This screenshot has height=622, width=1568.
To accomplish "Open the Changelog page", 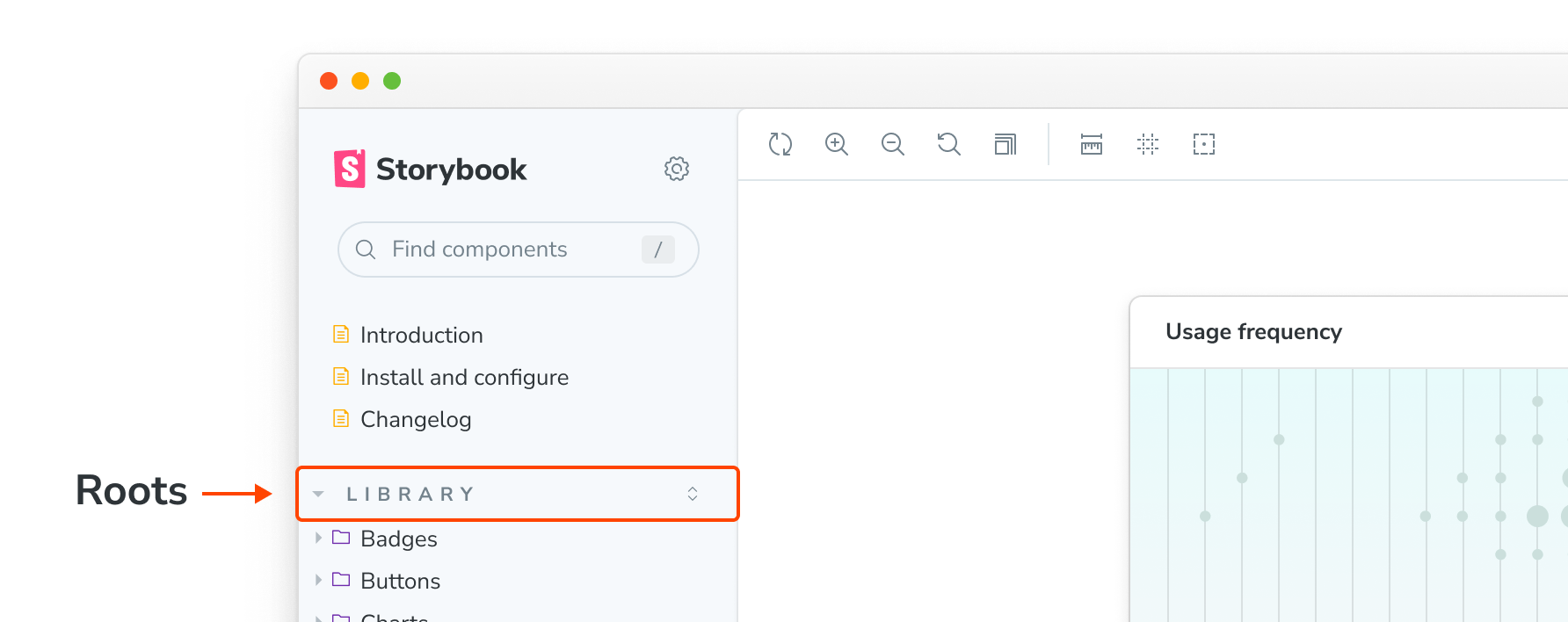I will (416, 419).
